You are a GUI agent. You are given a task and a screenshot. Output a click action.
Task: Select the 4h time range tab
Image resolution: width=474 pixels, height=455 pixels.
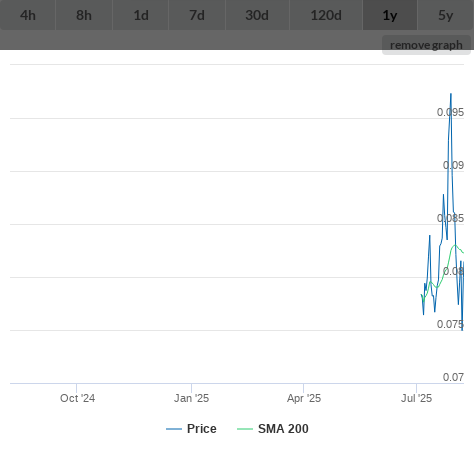click(28, 15)
